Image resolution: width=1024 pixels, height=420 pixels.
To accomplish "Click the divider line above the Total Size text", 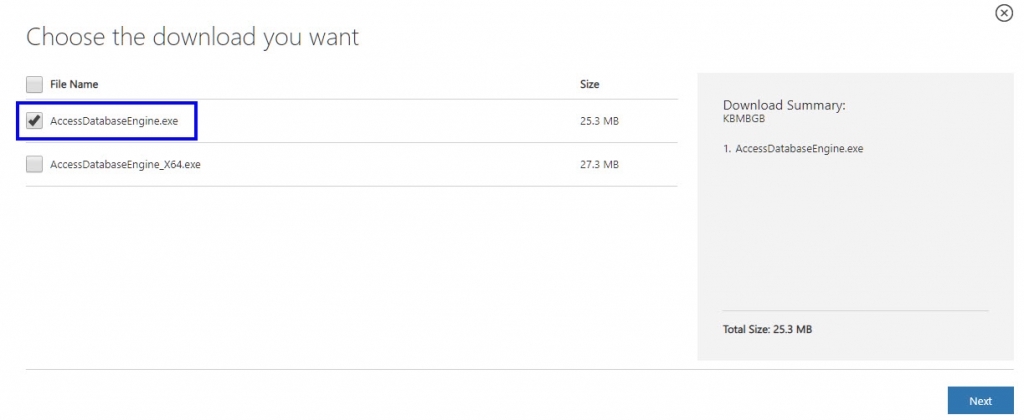I will pyautogui.click(x=855, y=310).
